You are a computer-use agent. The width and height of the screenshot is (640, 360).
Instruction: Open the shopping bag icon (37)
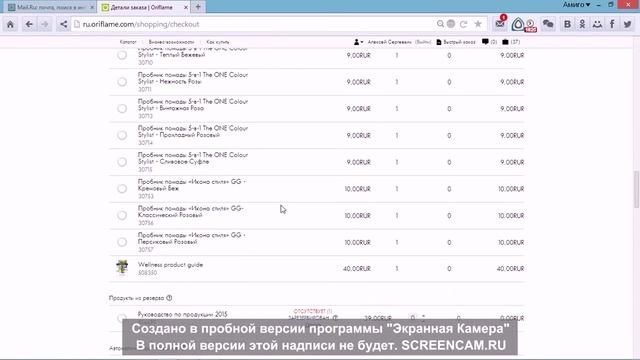tap(505, 42)
